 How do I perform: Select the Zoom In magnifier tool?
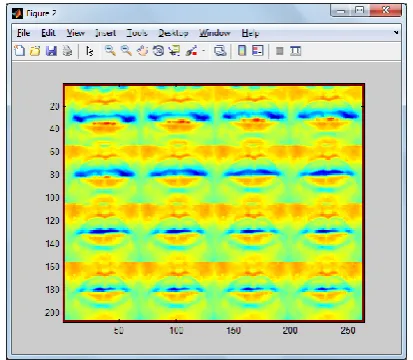110,51
